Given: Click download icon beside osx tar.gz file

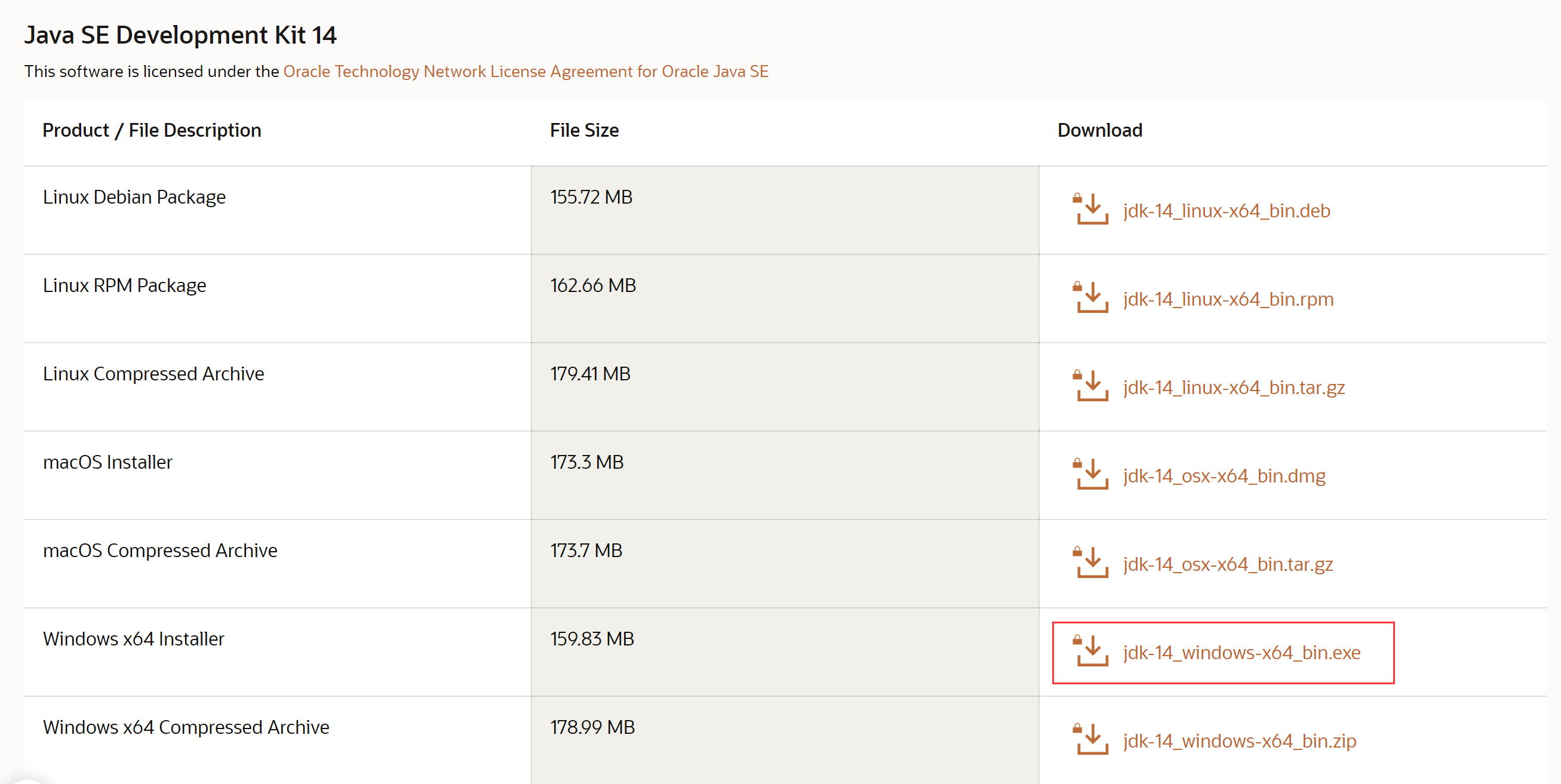Looking at the screenshot, I should click(x=1092, y=564).
